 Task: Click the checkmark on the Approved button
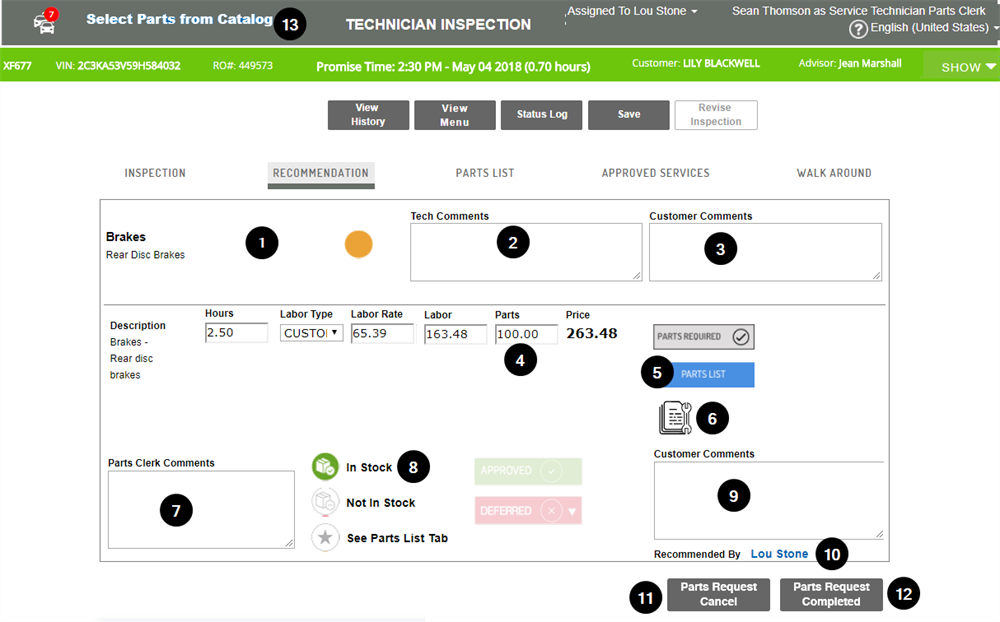point(553,471)
